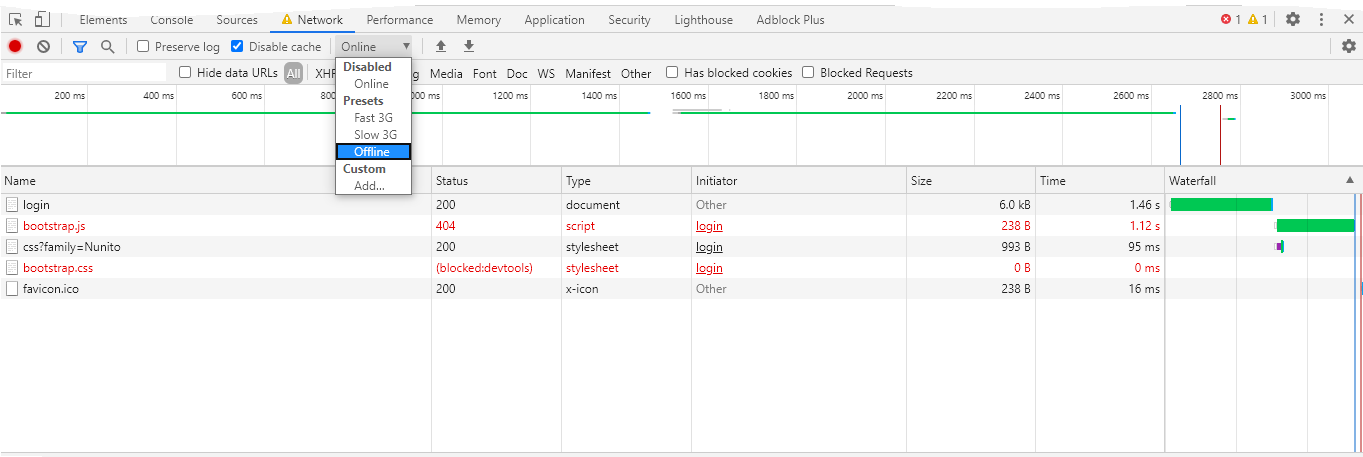The width and height of the screenshot is (1363, 457).
Task: Open the inspect element picker tool
Action: [x=15, y=19]
